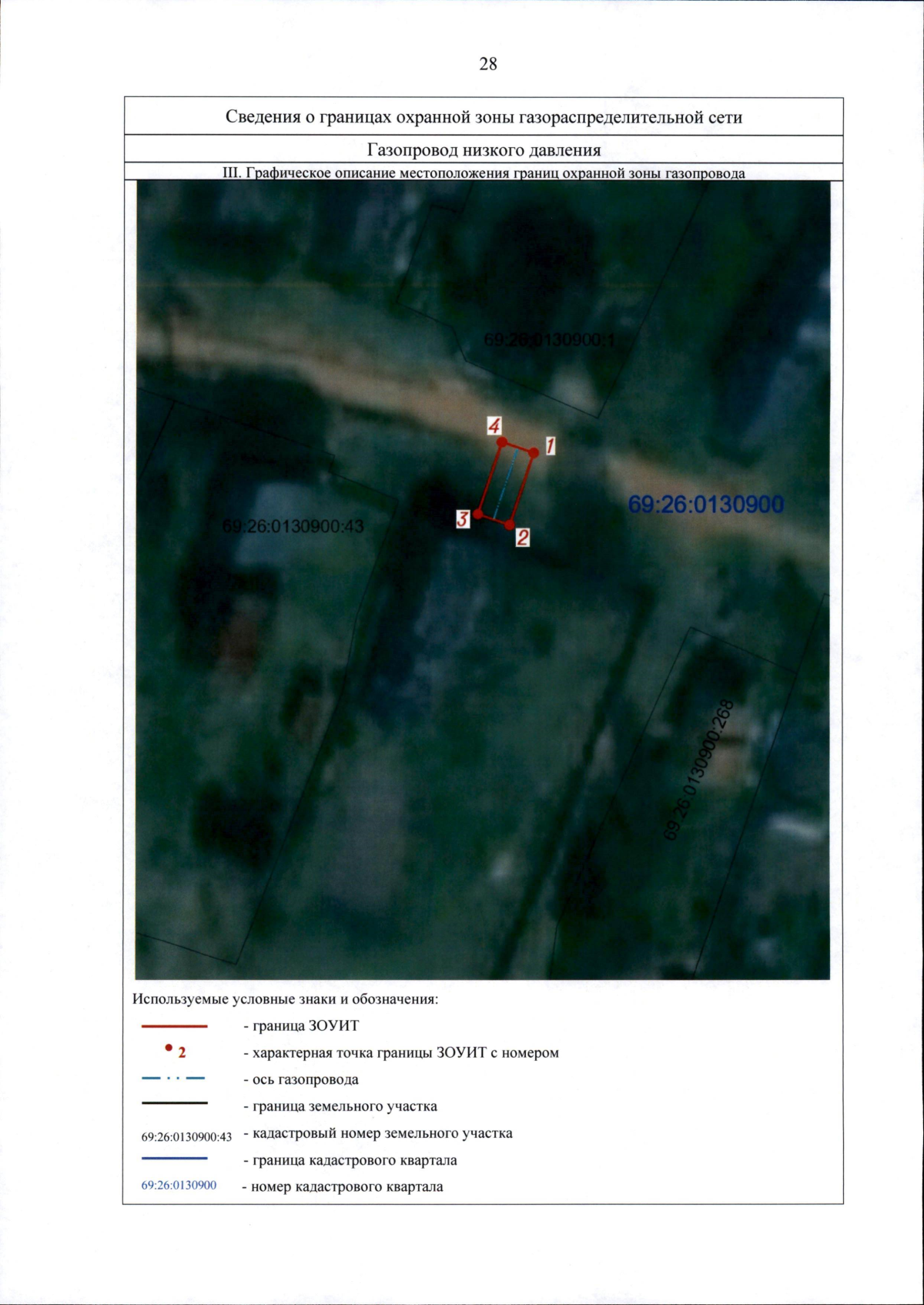Screen dimensions: 924x1305
Task: Click the red dot legend symbol with number 2
Action: 169,1048
